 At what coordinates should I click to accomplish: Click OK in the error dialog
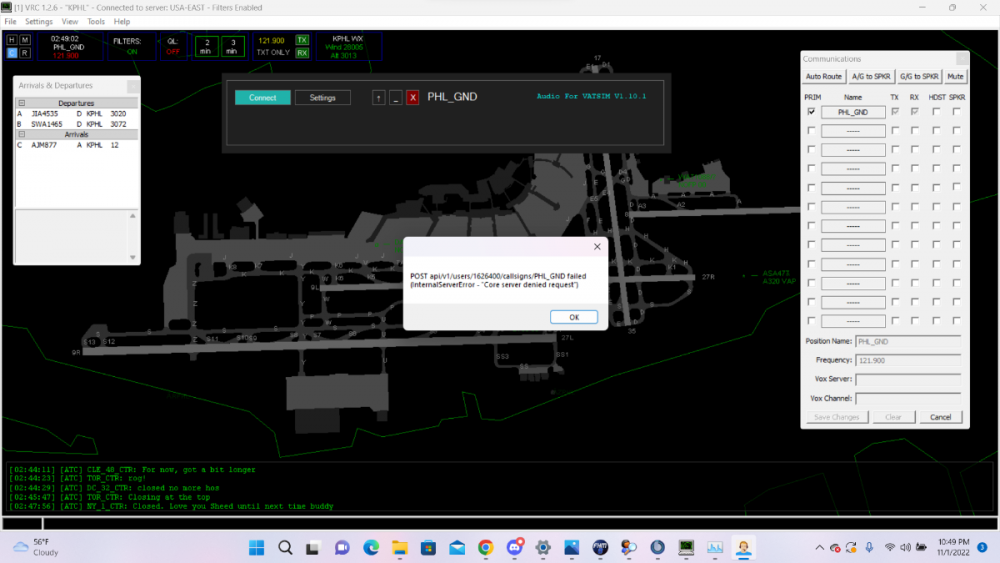tap(574, 317)
